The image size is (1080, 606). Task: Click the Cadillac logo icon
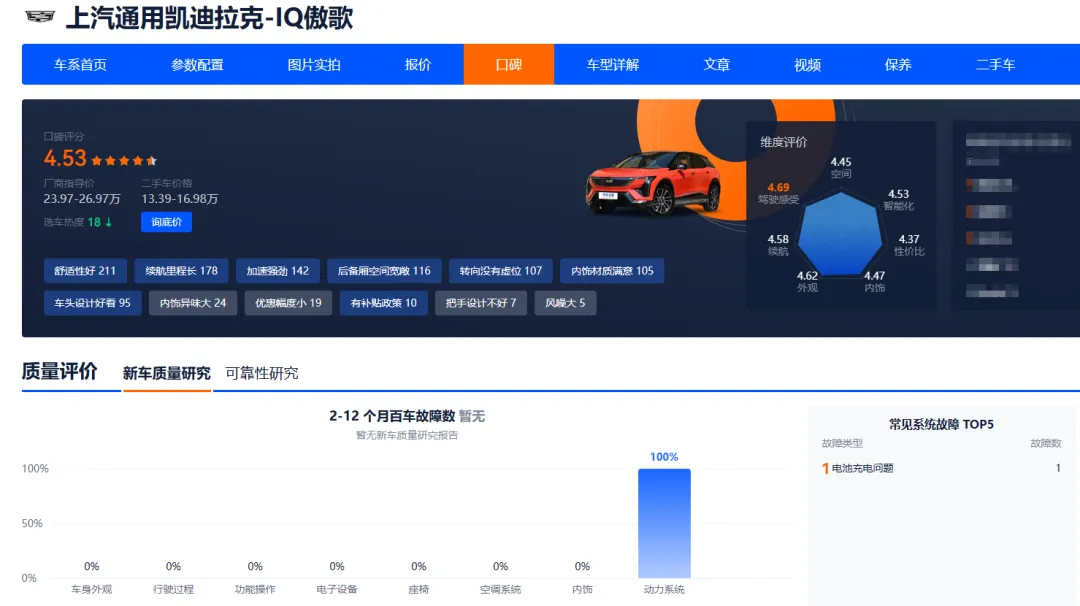39,17
